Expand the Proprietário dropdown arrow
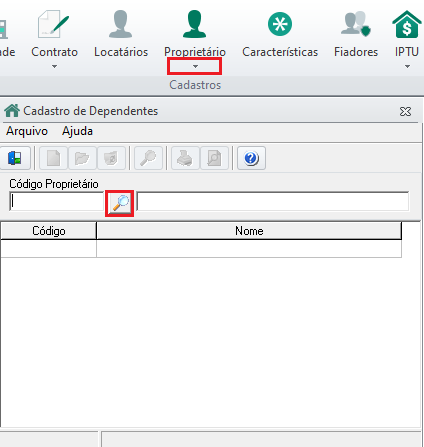This screenshot has height=447, width=424. (195, 66)
